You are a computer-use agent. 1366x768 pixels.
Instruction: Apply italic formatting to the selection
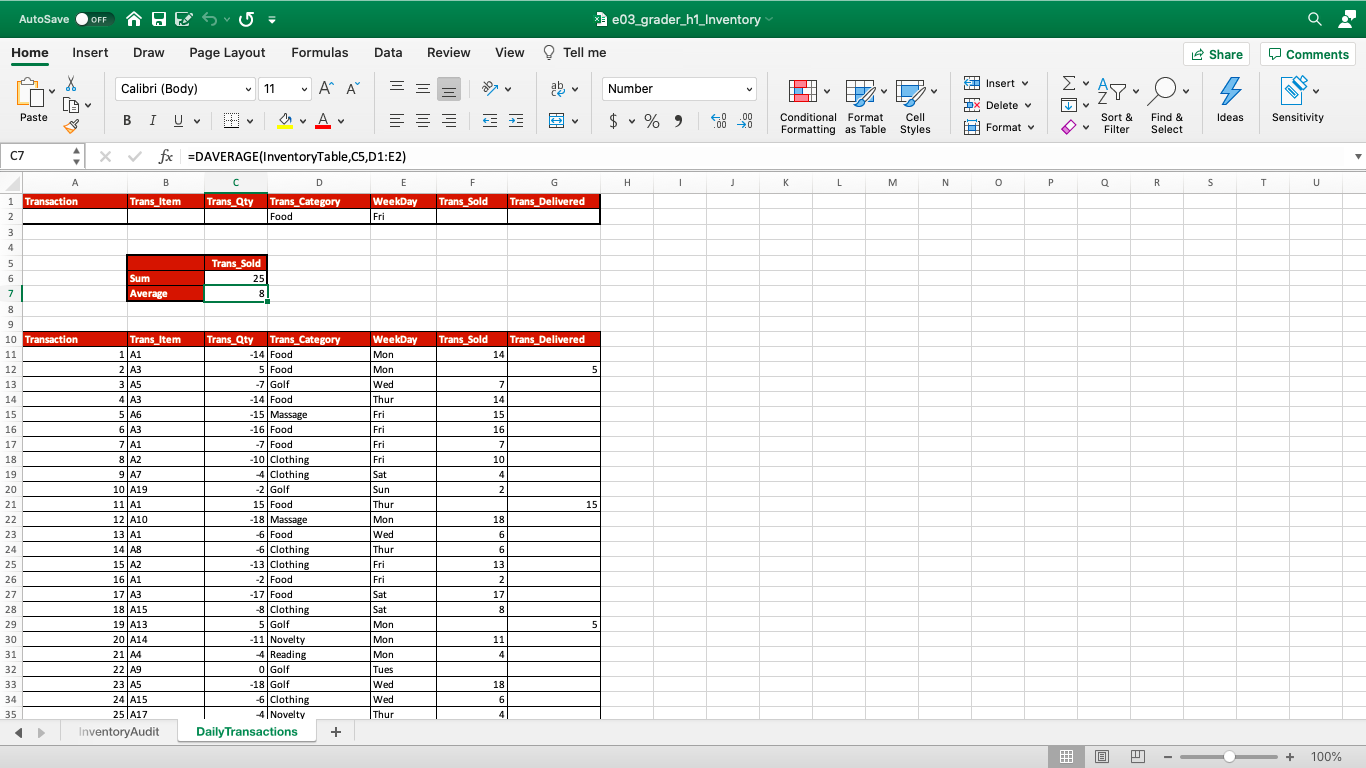tap(151, 120)
